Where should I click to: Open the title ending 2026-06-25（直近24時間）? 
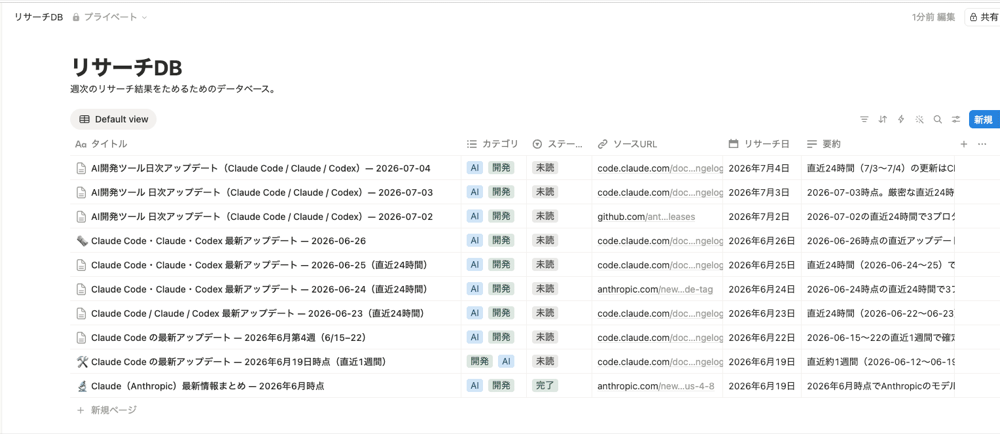(259, 265)
